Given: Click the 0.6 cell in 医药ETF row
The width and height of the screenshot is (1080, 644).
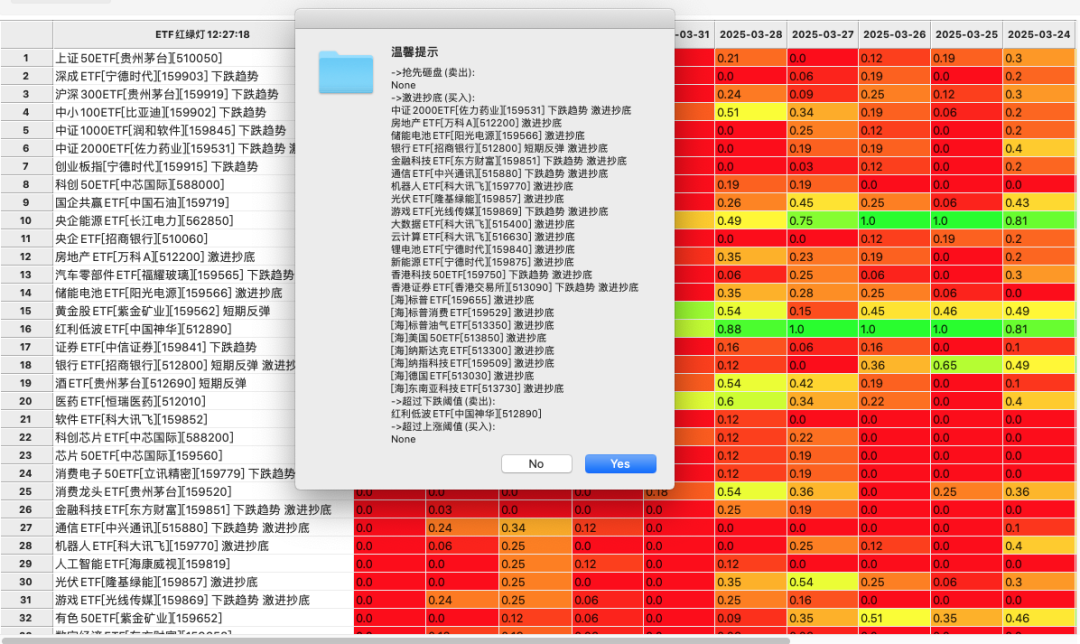Looking at the screenshot, I should coord(751,402).
